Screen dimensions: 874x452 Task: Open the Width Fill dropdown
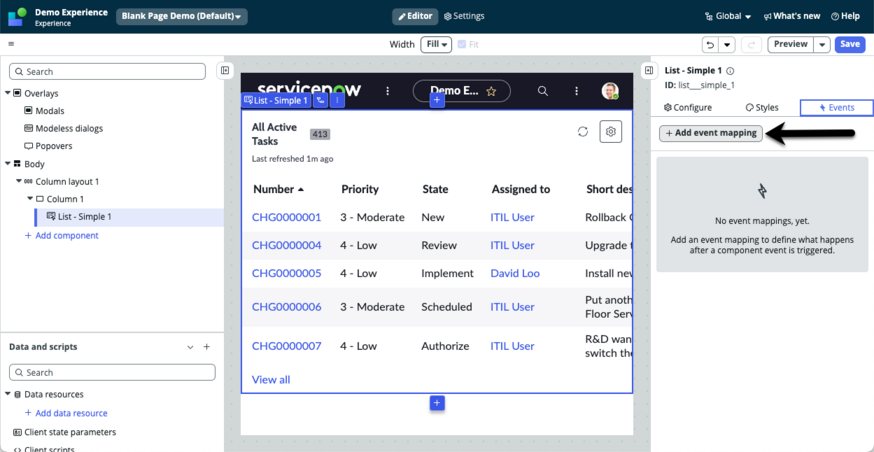(436, 45)
